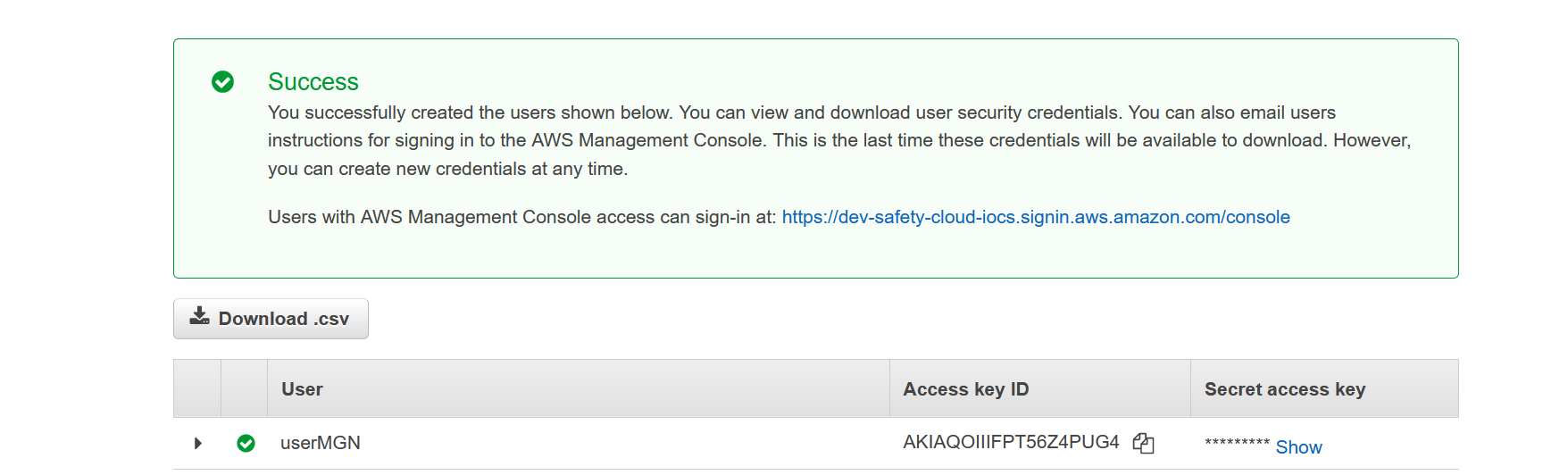
Task: Download the credentials .csv file
Action: tap(271, 319)
